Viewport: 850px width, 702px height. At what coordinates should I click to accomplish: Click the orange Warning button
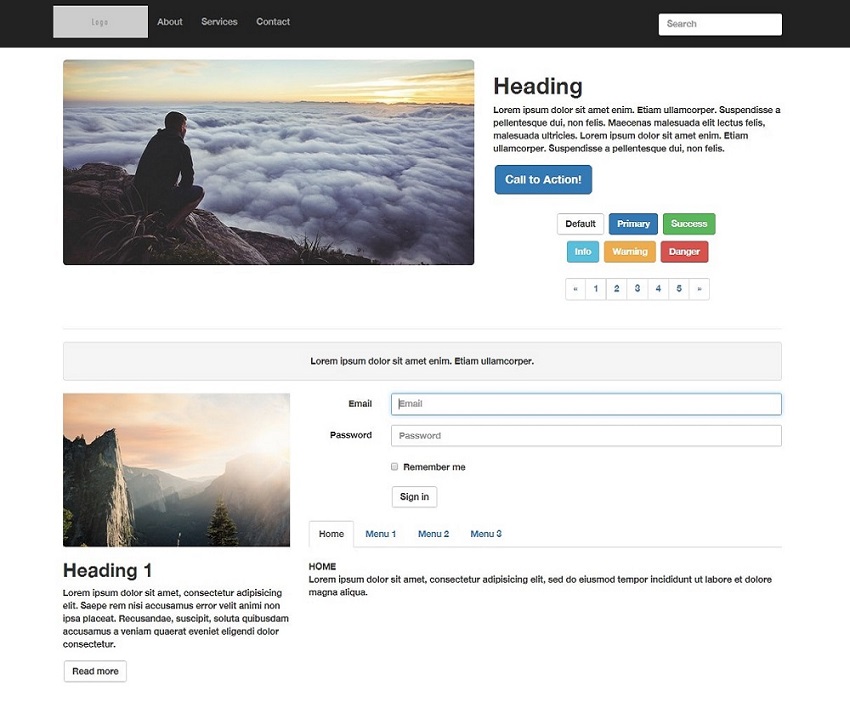pyautogui.click(x=630, y=252)
